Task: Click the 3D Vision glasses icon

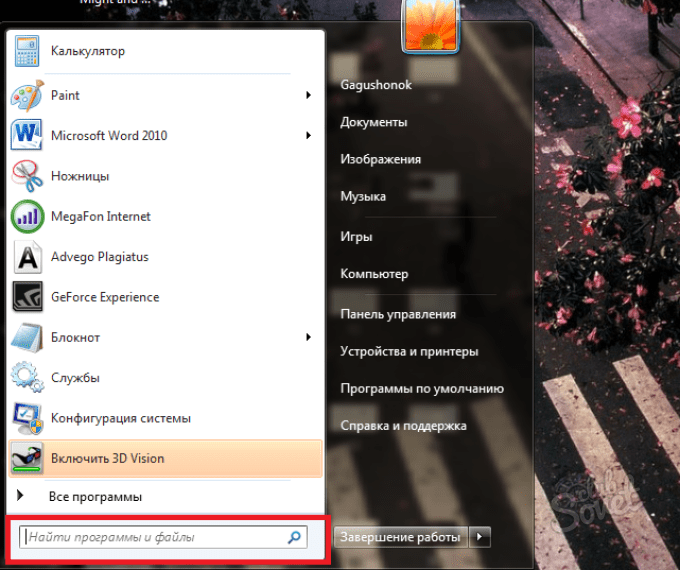Action: [27, 458]
